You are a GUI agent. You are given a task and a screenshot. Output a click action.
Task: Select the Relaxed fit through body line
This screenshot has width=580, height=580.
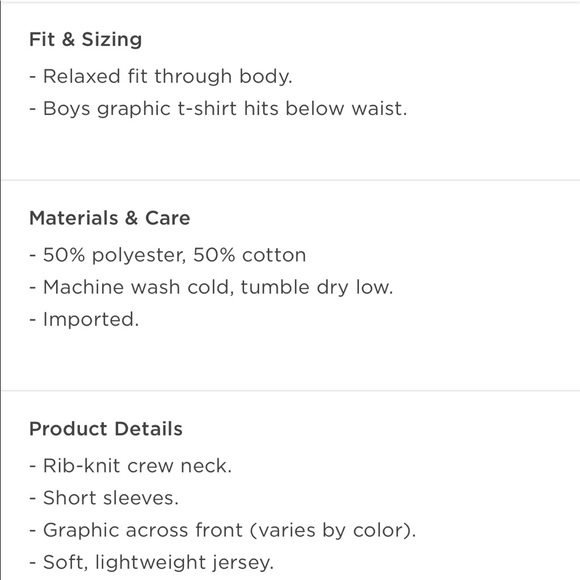coord(161,77)
